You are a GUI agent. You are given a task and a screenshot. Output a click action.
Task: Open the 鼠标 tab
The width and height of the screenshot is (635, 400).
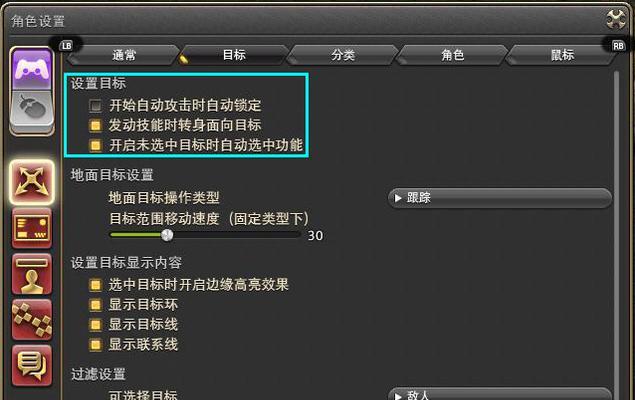[562, 55]
